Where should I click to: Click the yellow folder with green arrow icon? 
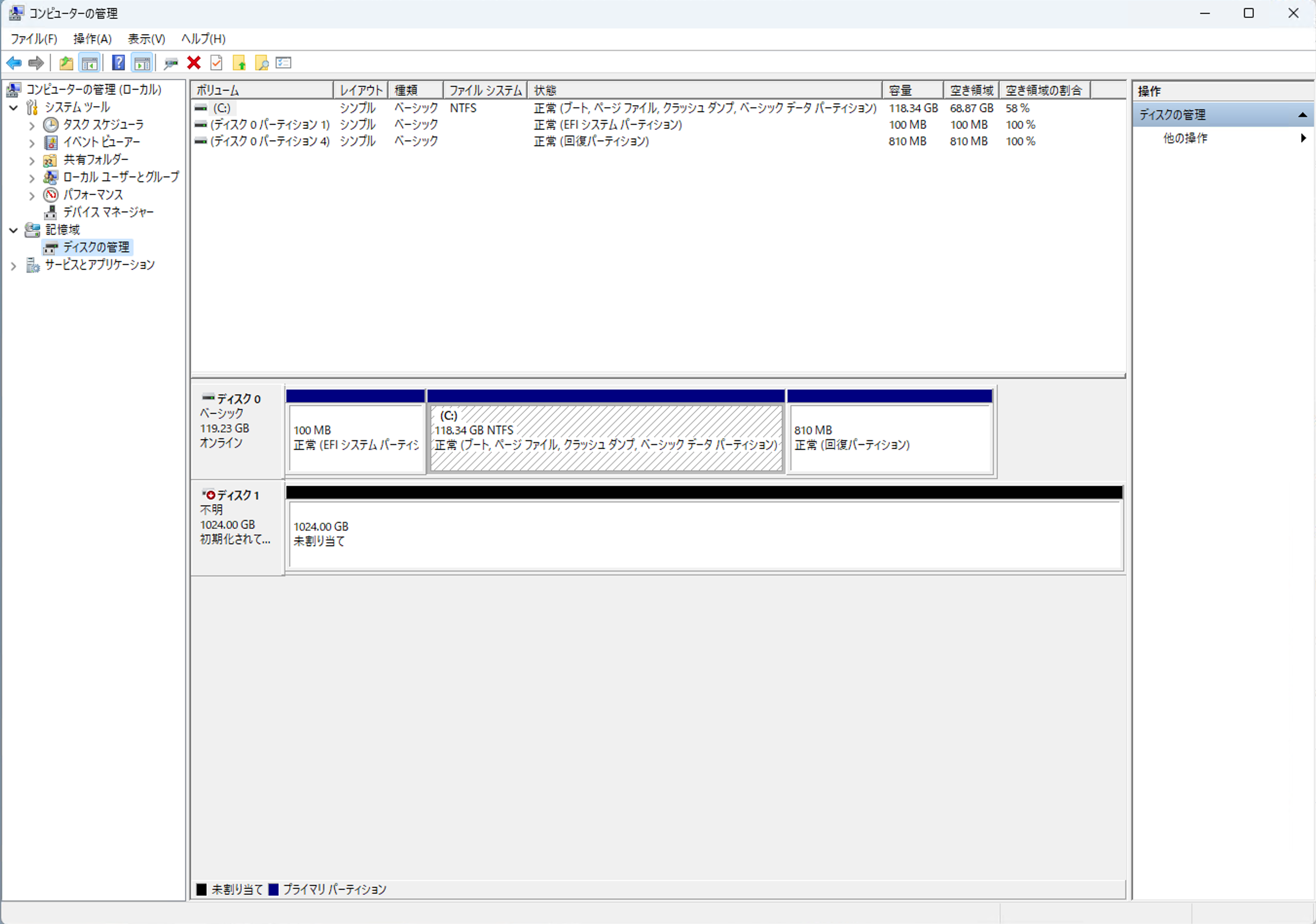[x=239, y=63]
